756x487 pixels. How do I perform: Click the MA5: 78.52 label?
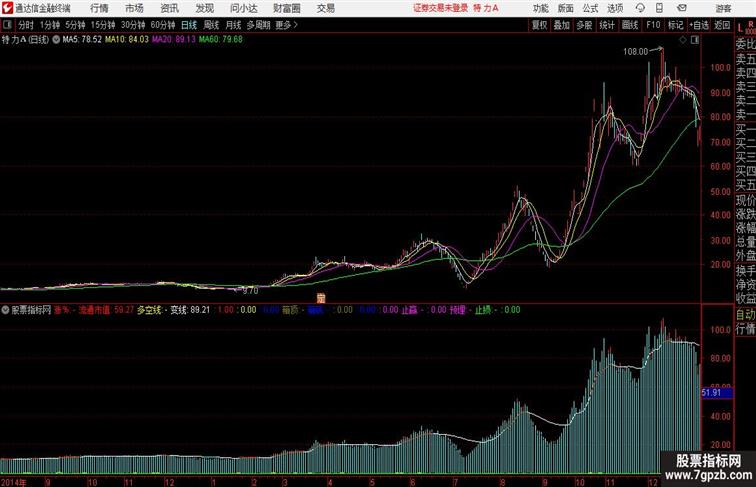click(82, 40)
